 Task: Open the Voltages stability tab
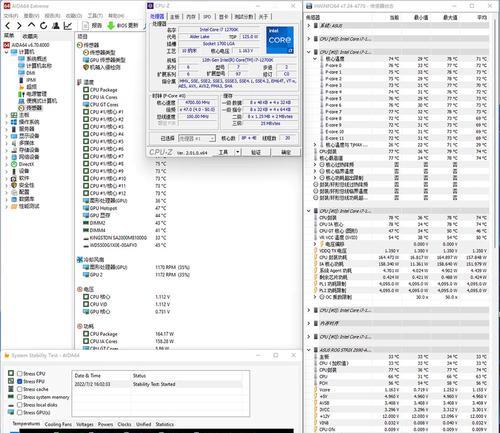85,424
